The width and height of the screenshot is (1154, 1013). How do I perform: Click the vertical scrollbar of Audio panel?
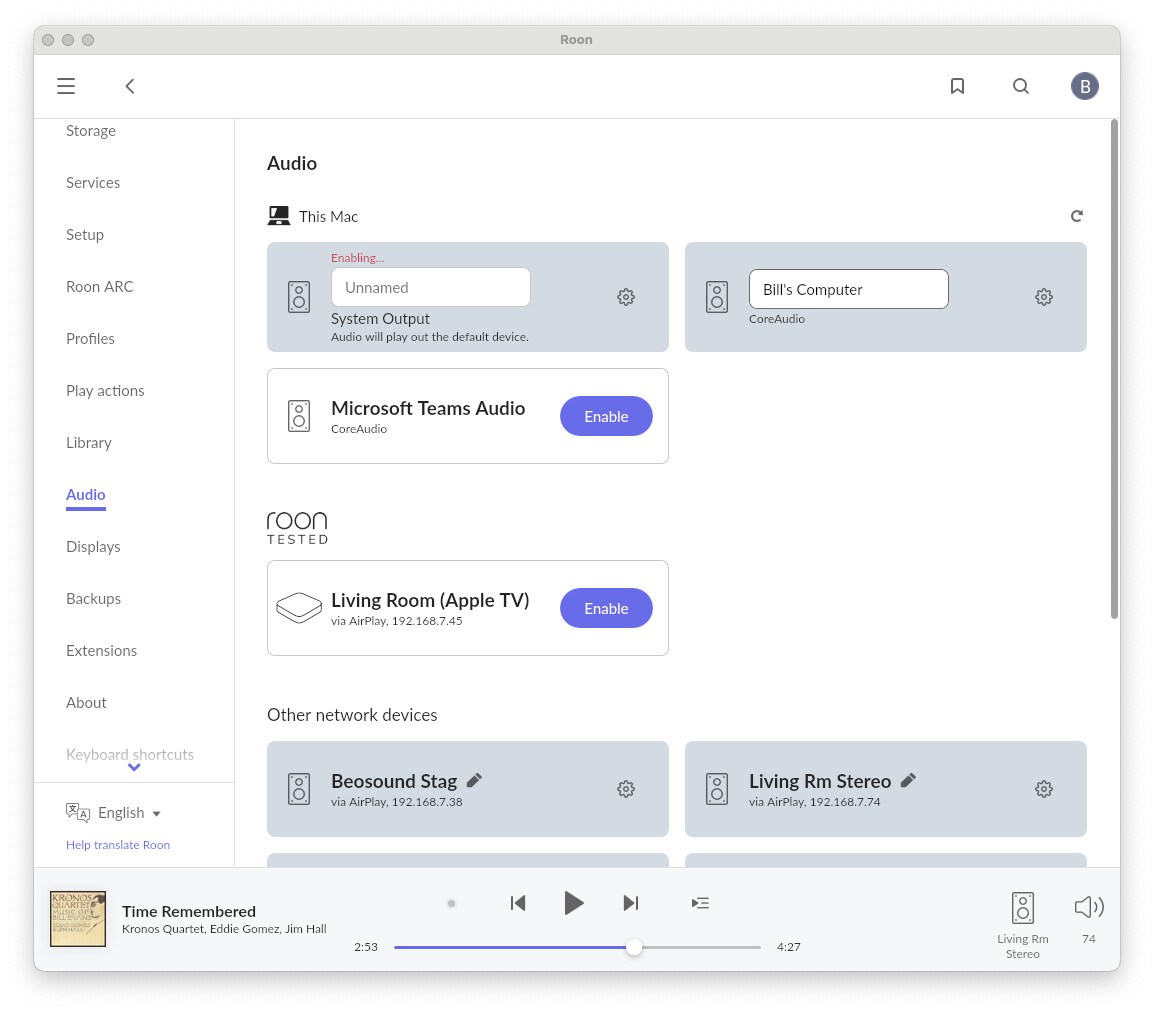click(x=1114, y=369)
